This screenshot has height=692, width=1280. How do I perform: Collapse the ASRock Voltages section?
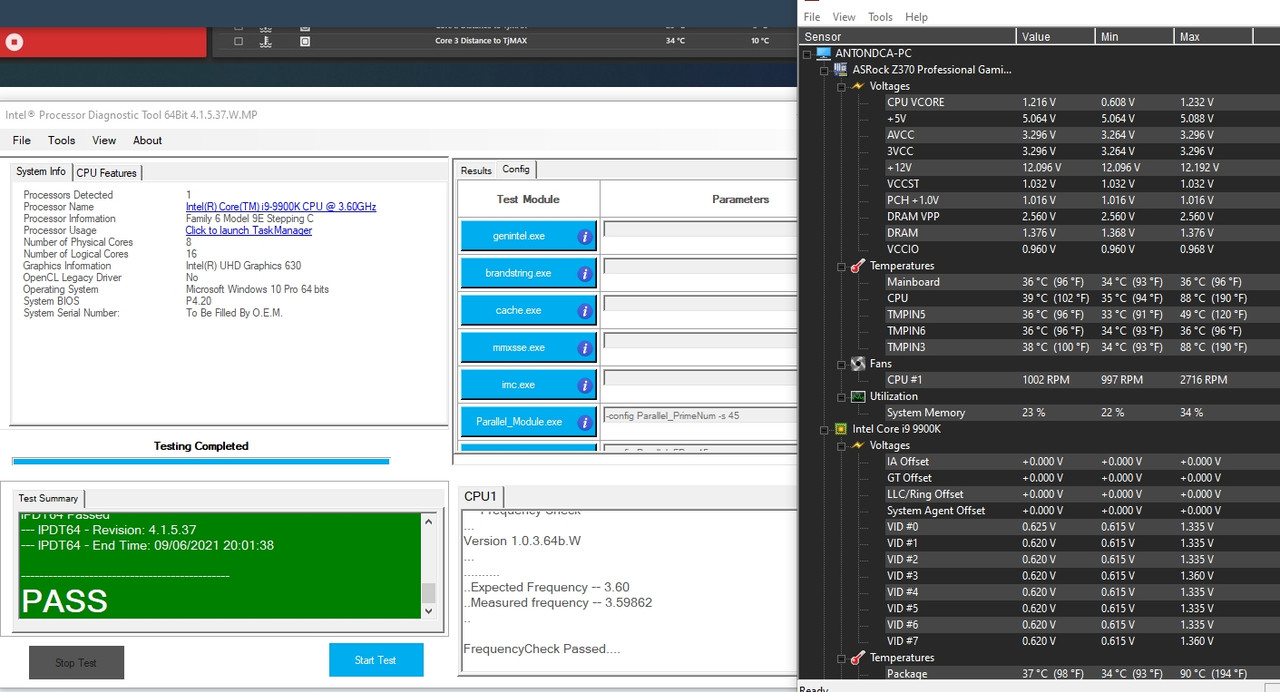tap(841, 87)
